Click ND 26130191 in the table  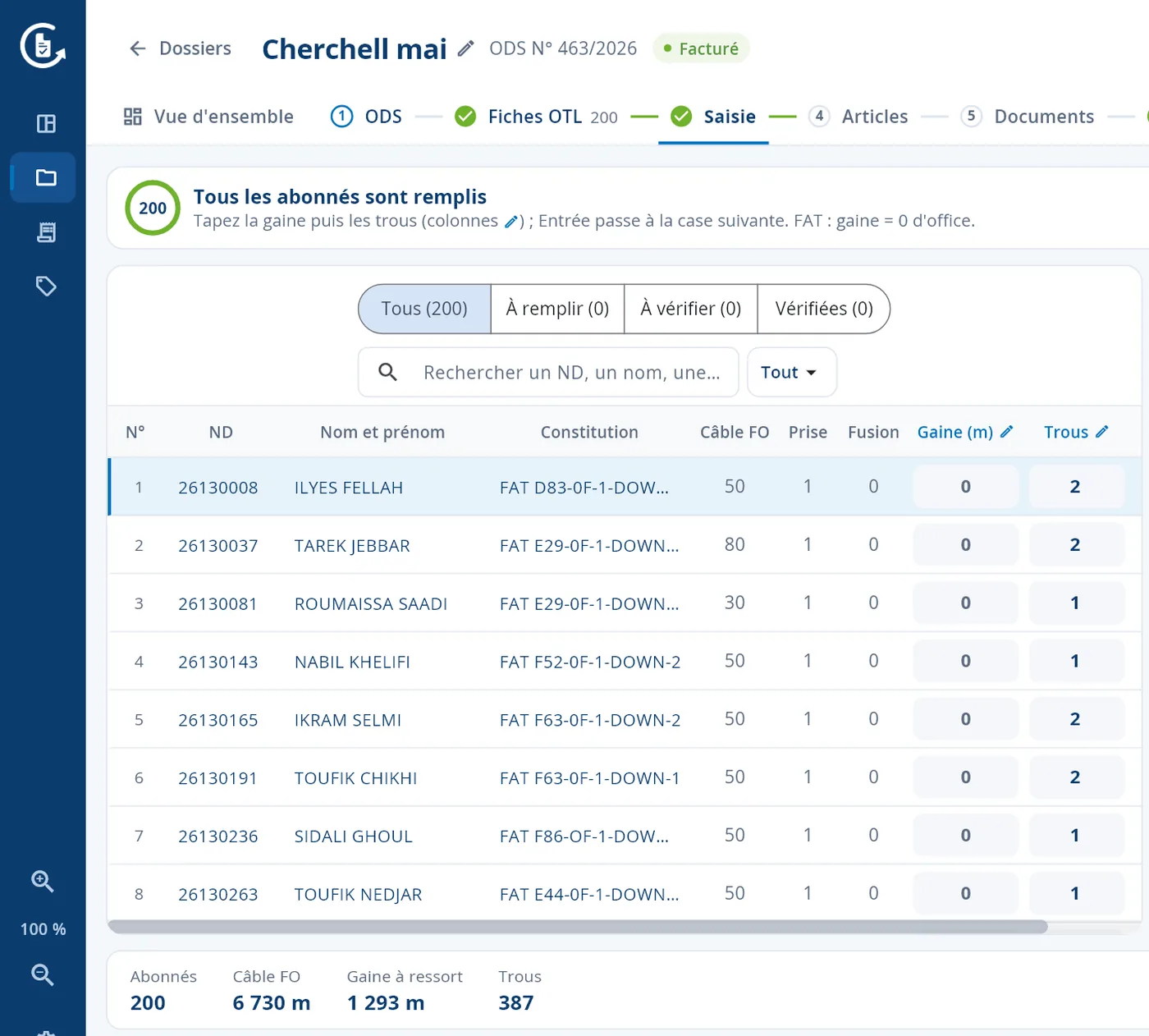(x=217, y=778)
